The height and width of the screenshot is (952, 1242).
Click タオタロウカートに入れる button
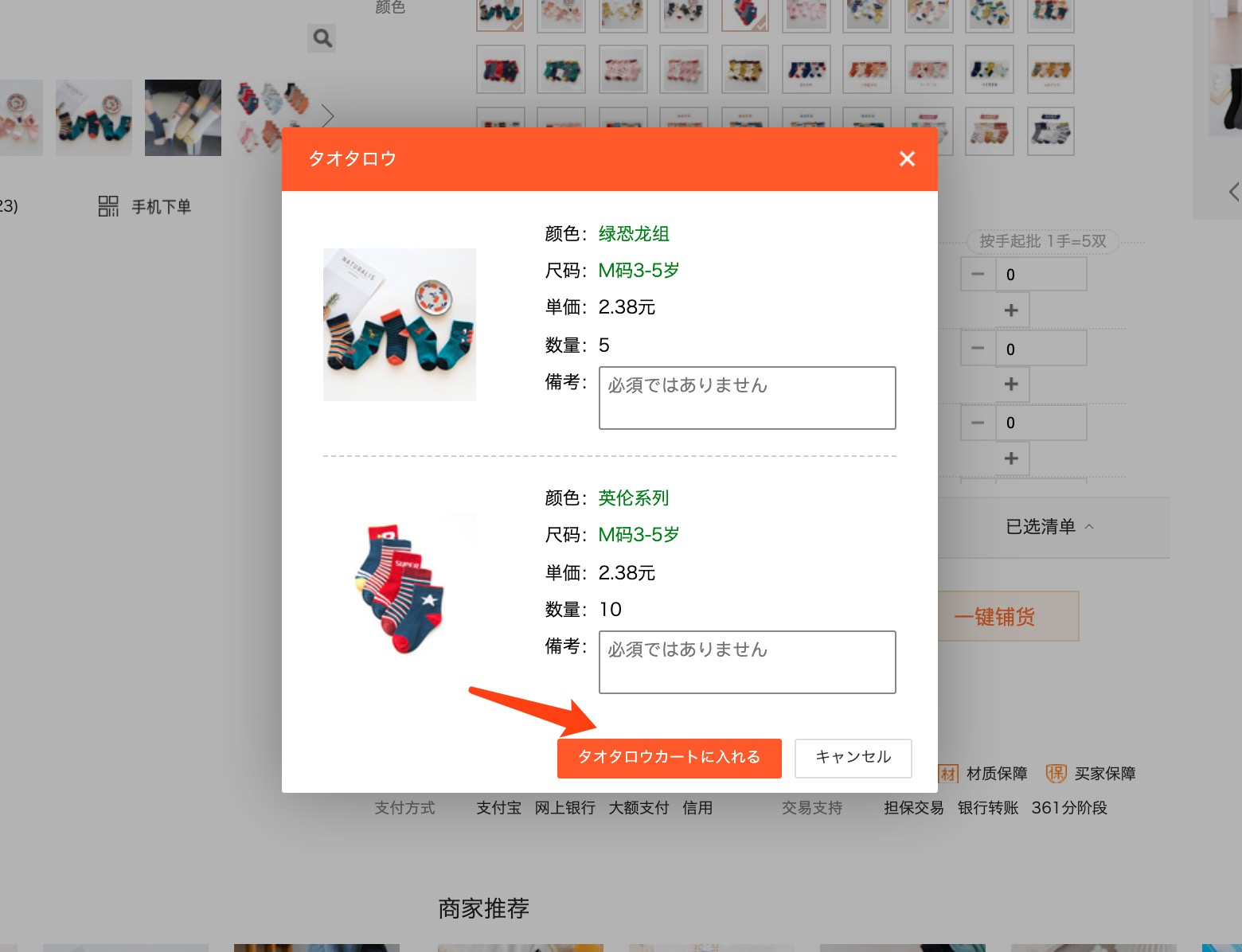click(x=669, y=757)
